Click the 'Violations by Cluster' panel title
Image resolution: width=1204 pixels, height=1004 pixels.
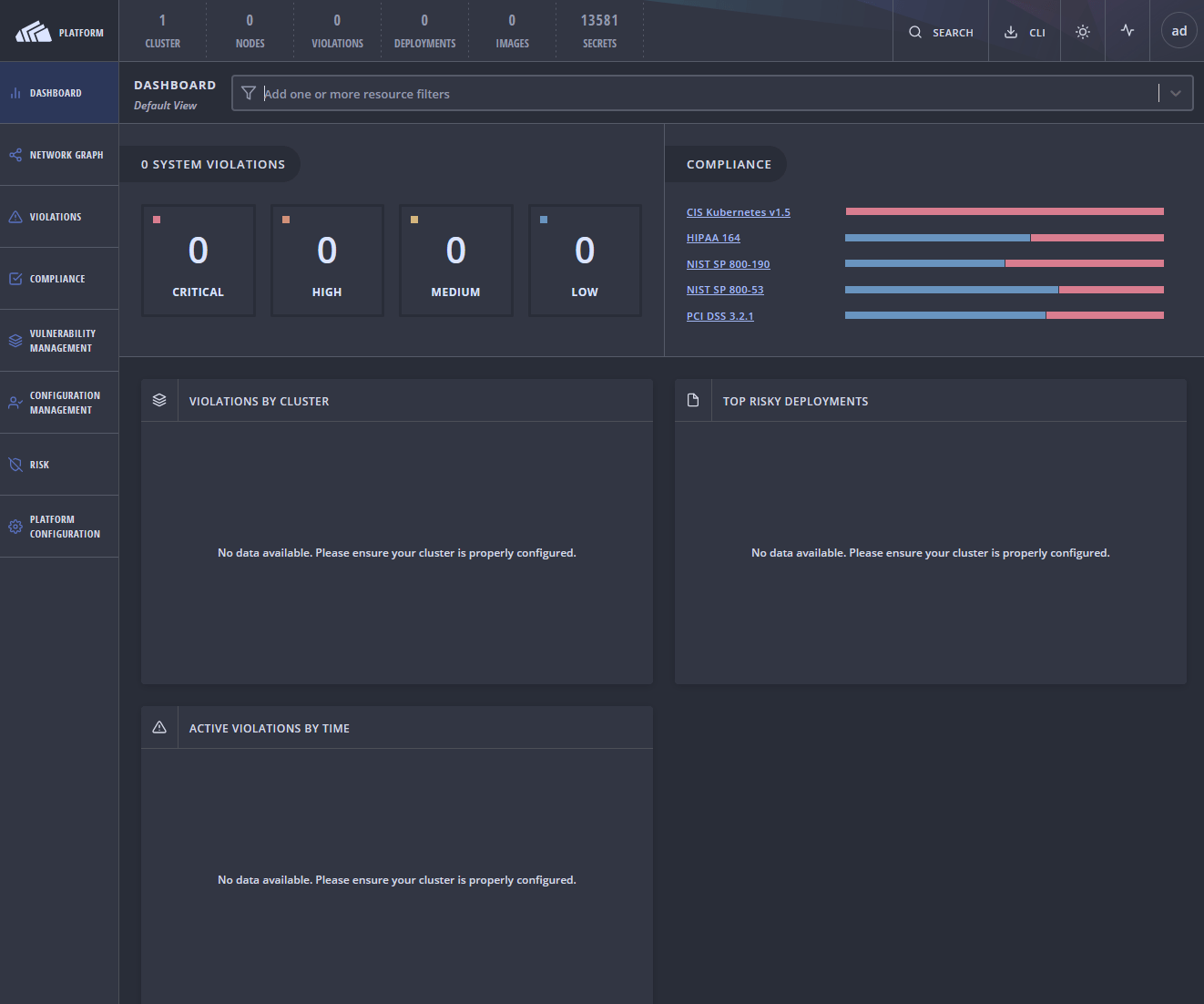click(x=259, y=401)
